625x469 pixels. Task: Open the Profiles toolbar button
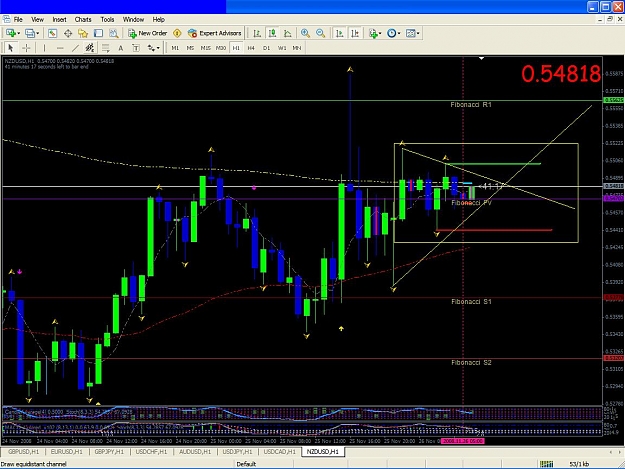(x=29, y=33)
